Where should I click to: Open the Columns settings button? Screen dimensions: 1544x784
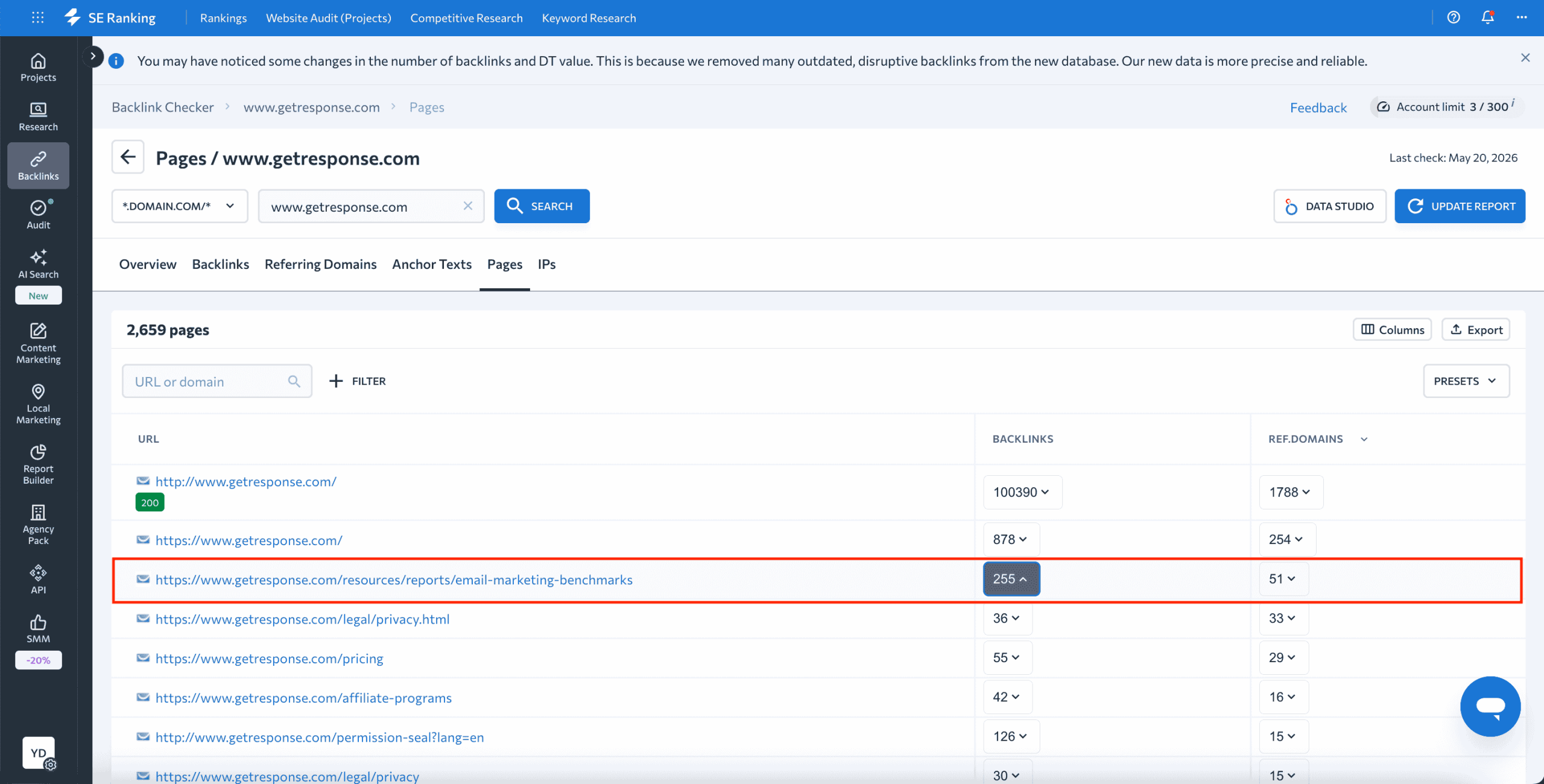(1392, 330)
